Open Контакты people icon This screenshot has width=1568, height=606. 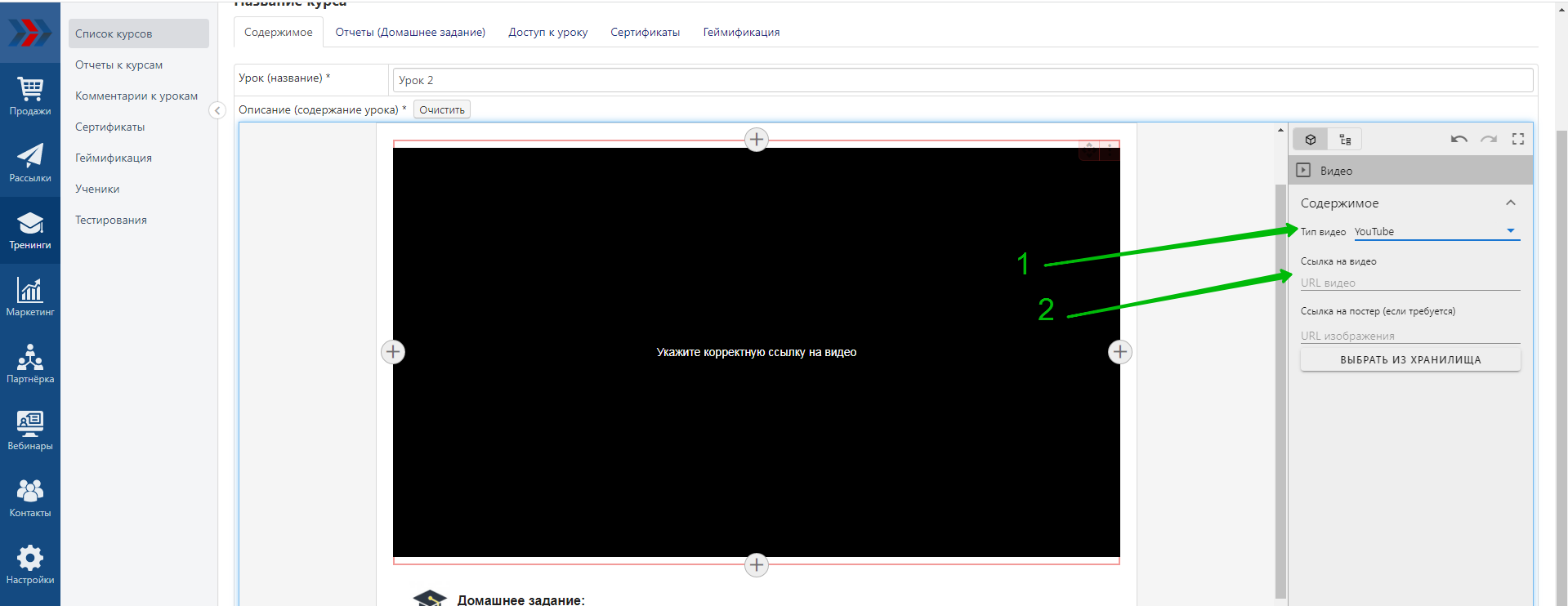(30, 498)
